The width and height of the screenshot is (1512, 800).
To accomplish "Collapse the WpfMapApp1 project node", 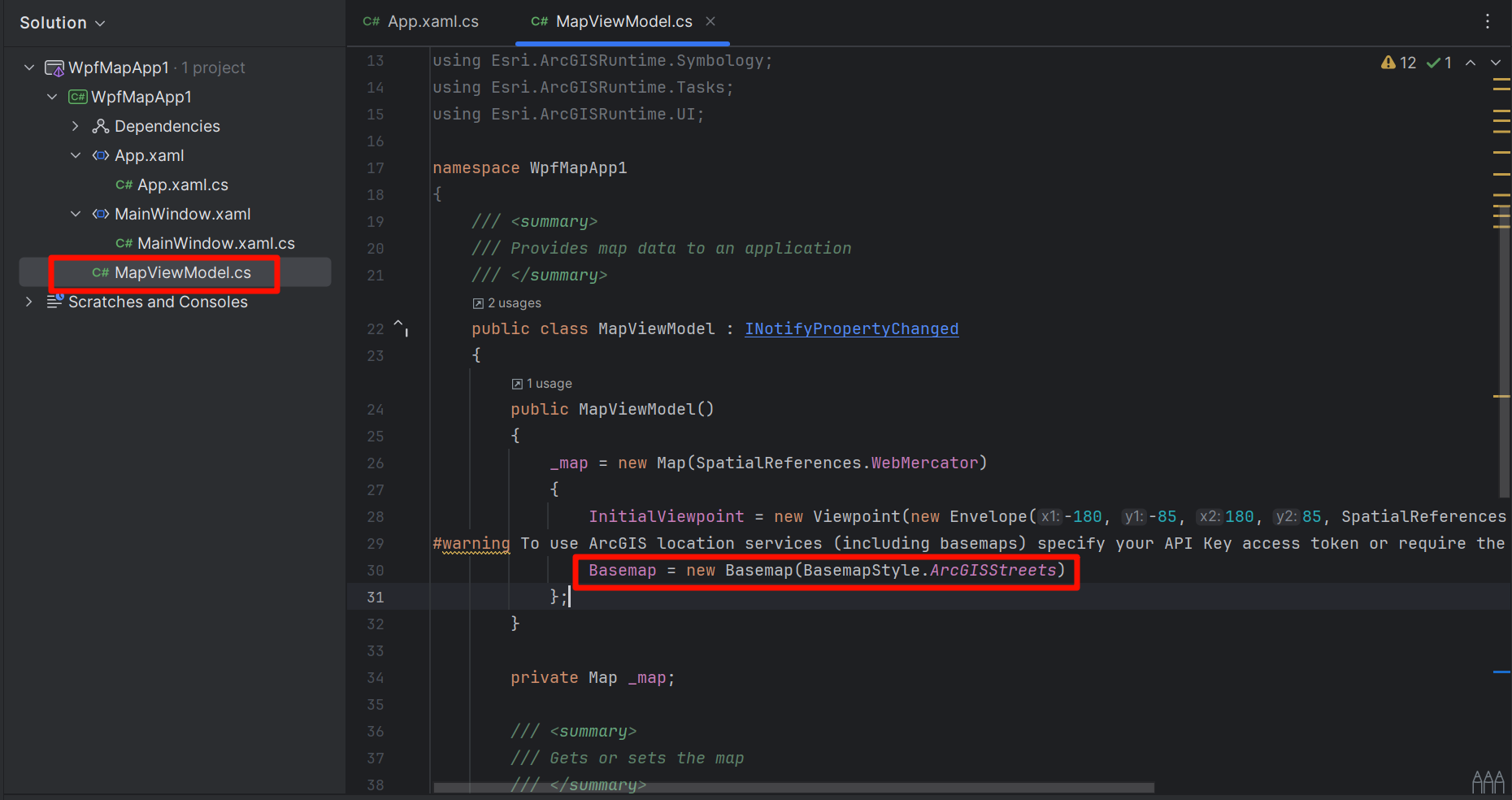I will point(52,97).
